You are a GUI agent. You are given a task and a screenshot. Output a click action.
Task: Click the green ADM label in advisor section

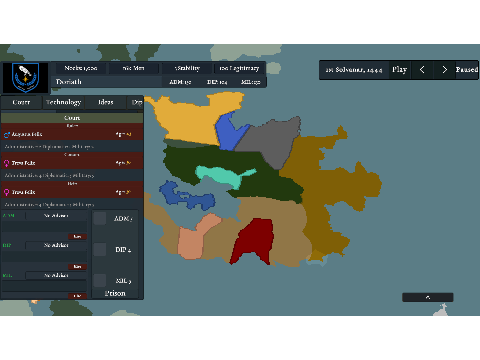(8, 216)
